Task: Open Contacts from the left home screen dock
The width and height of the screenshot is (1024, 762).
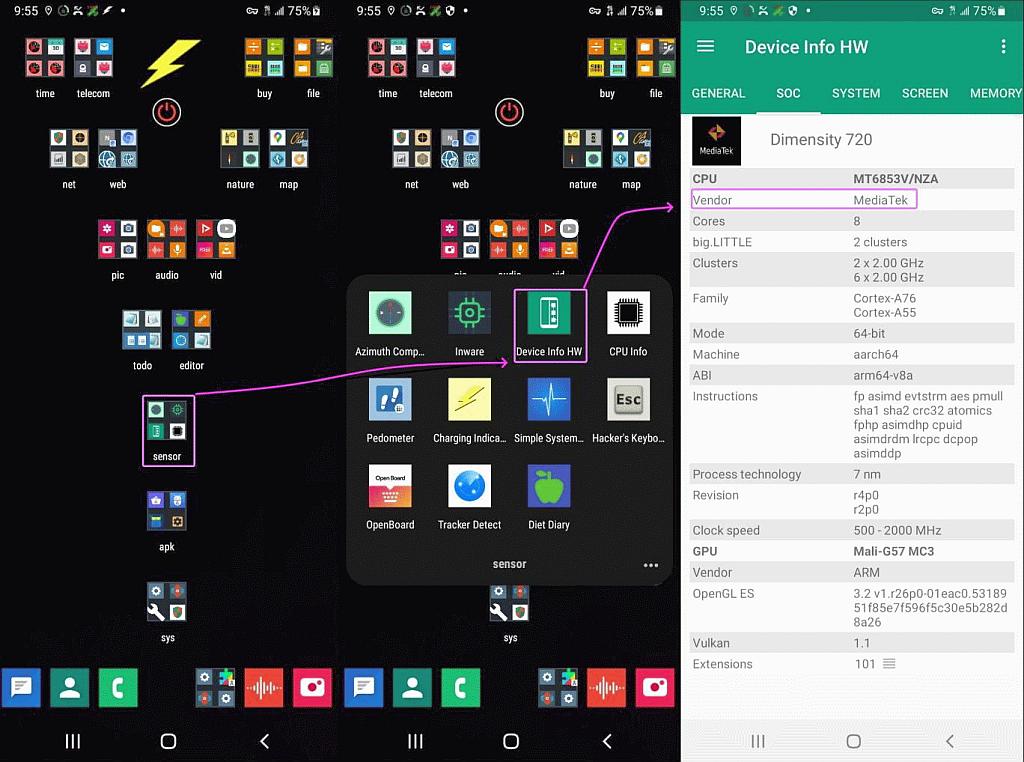Action: pyautogui.click(x=69, y=688)
